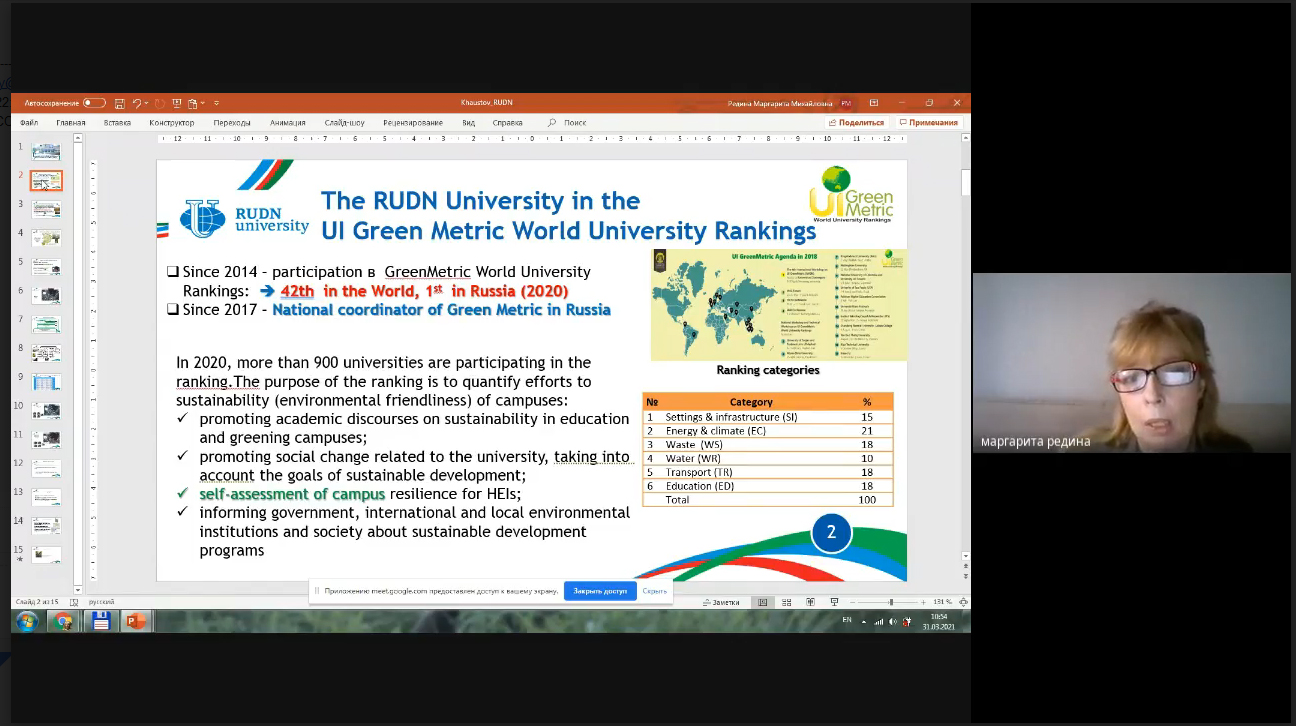1296x726 pixels.
Task: Click the volume icon in system tray
Action: pyautogui.click(x=893, y=621)
